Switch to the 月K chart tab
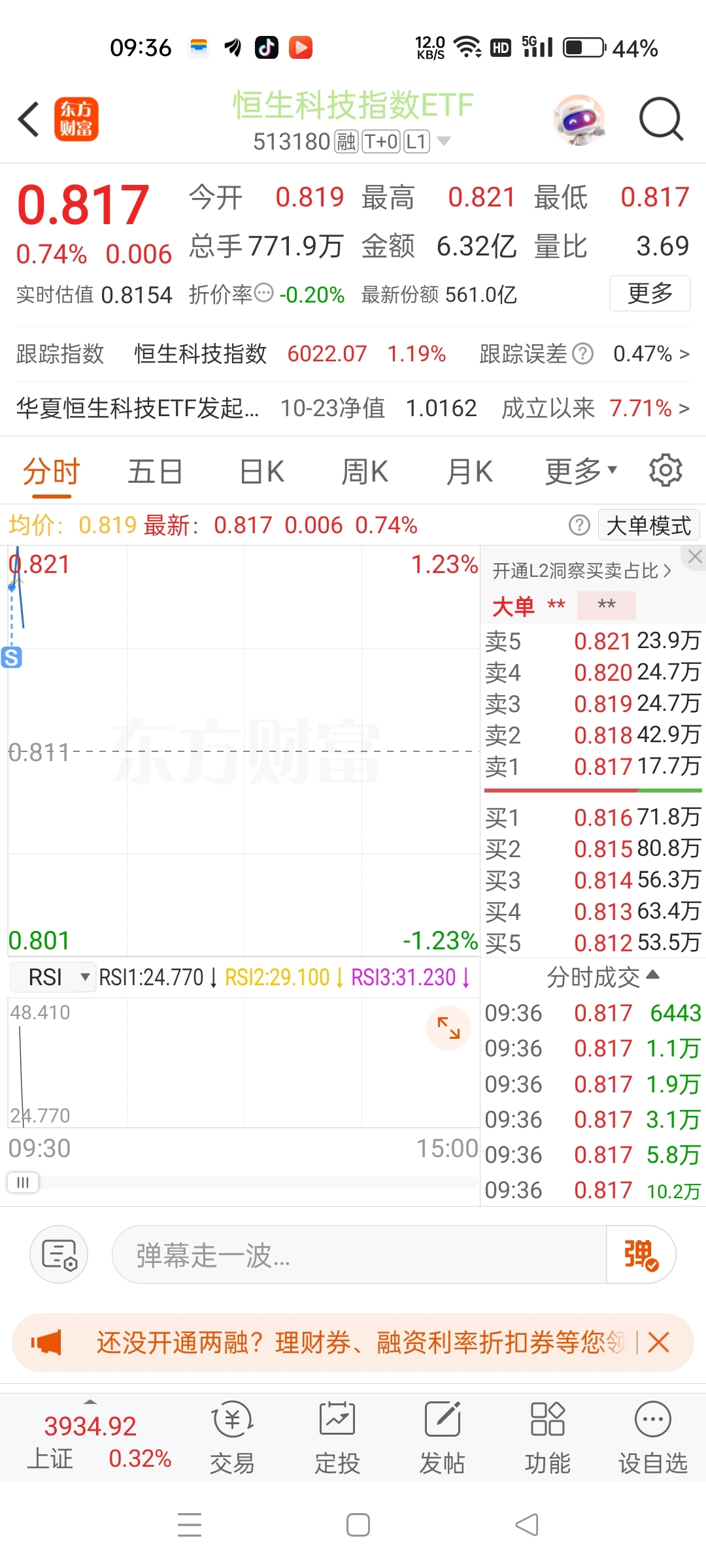Image resolution: width=706 pixels, height=1568 pixels. tap(469, 472)
